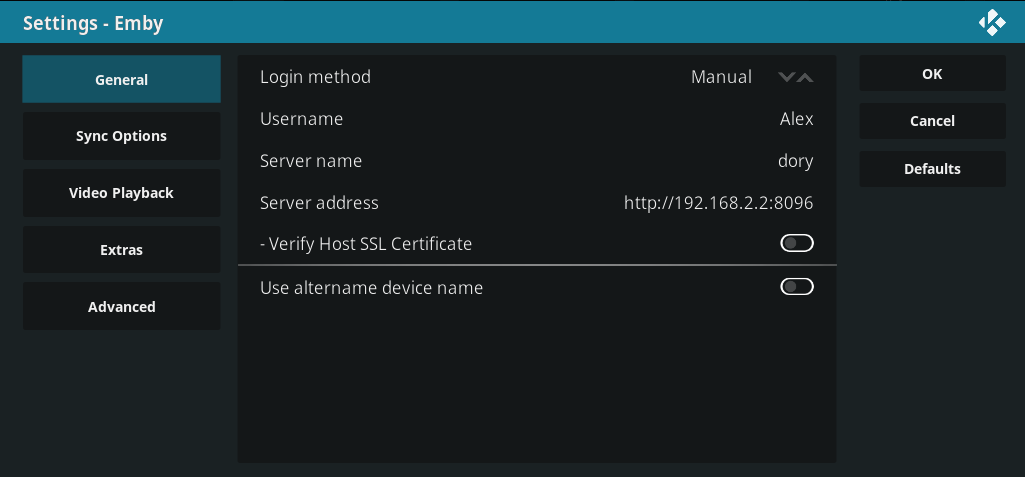Image resolution: width=1025 pixels, height=477 pixels.
Task: Click the Cancel button
Action: [x=932, y=121]
